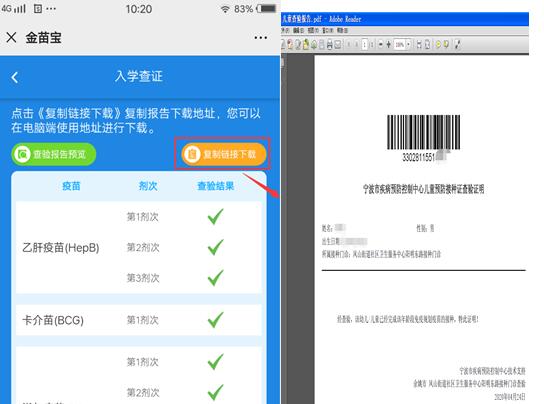The width and height of the screenshot is (544, 404).
Task: Click the barcode on the PDF certificate
Action: pyautogui.click(x=424, y=133)
